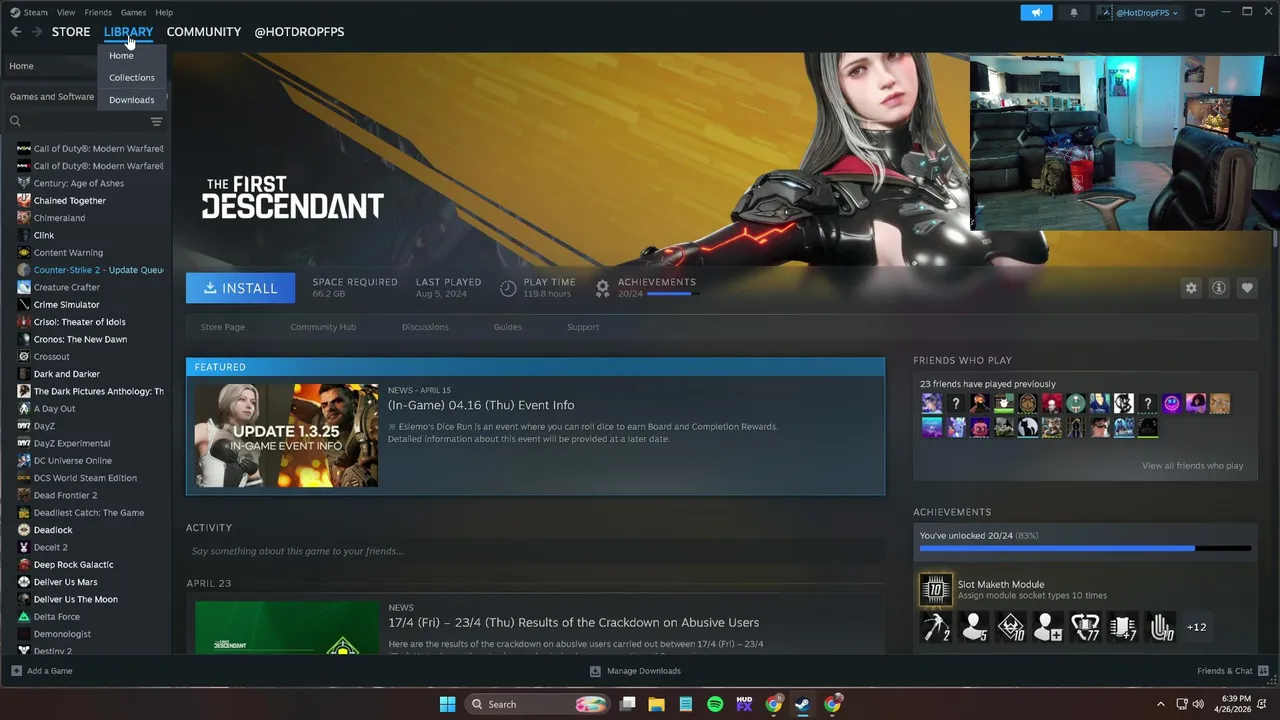Open the Help menu
This screenshot has height=720, width=1280.
[x=164, y=12]
